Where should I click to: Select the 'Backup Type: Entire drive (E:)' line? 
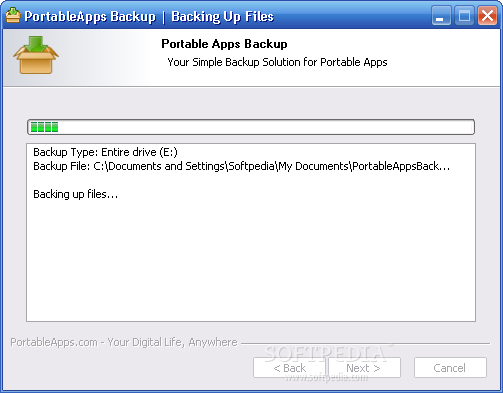click(x=105, y=152)
